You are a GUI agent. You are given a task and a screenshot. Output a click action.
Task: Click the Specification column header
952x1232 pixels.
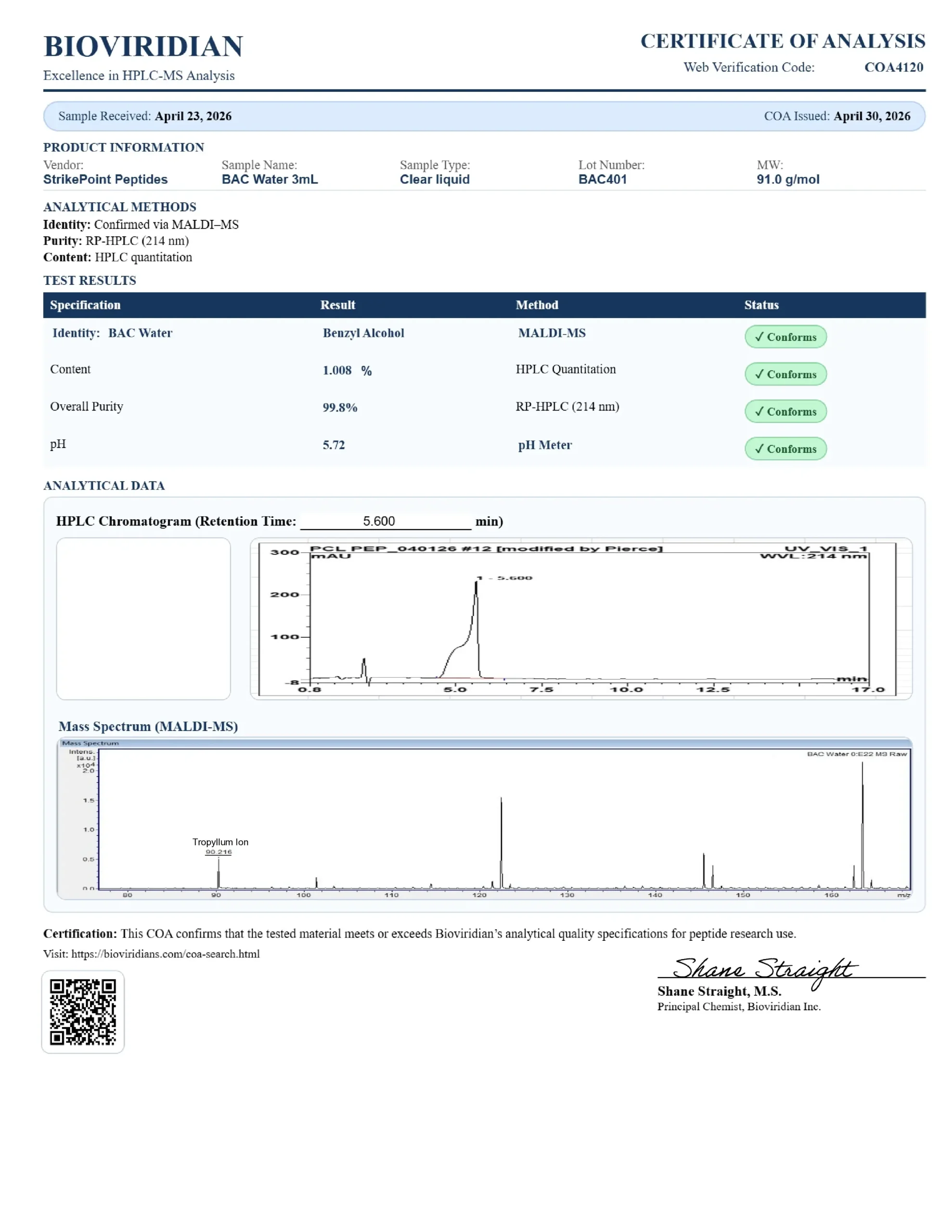point(85,305)
